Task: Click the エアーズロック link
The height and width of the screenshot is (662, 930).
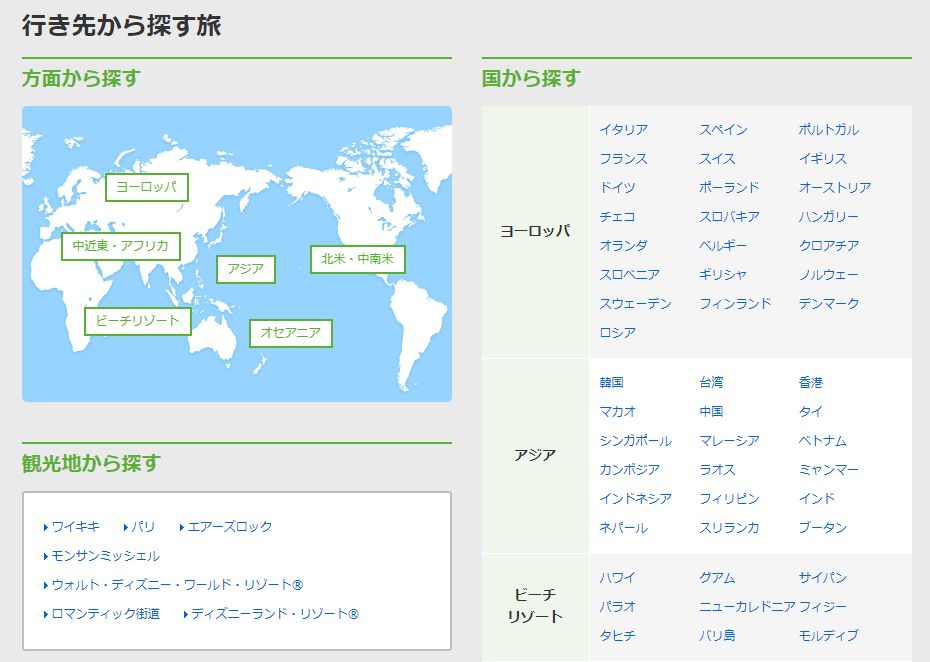Action: [x=230, y=526]
